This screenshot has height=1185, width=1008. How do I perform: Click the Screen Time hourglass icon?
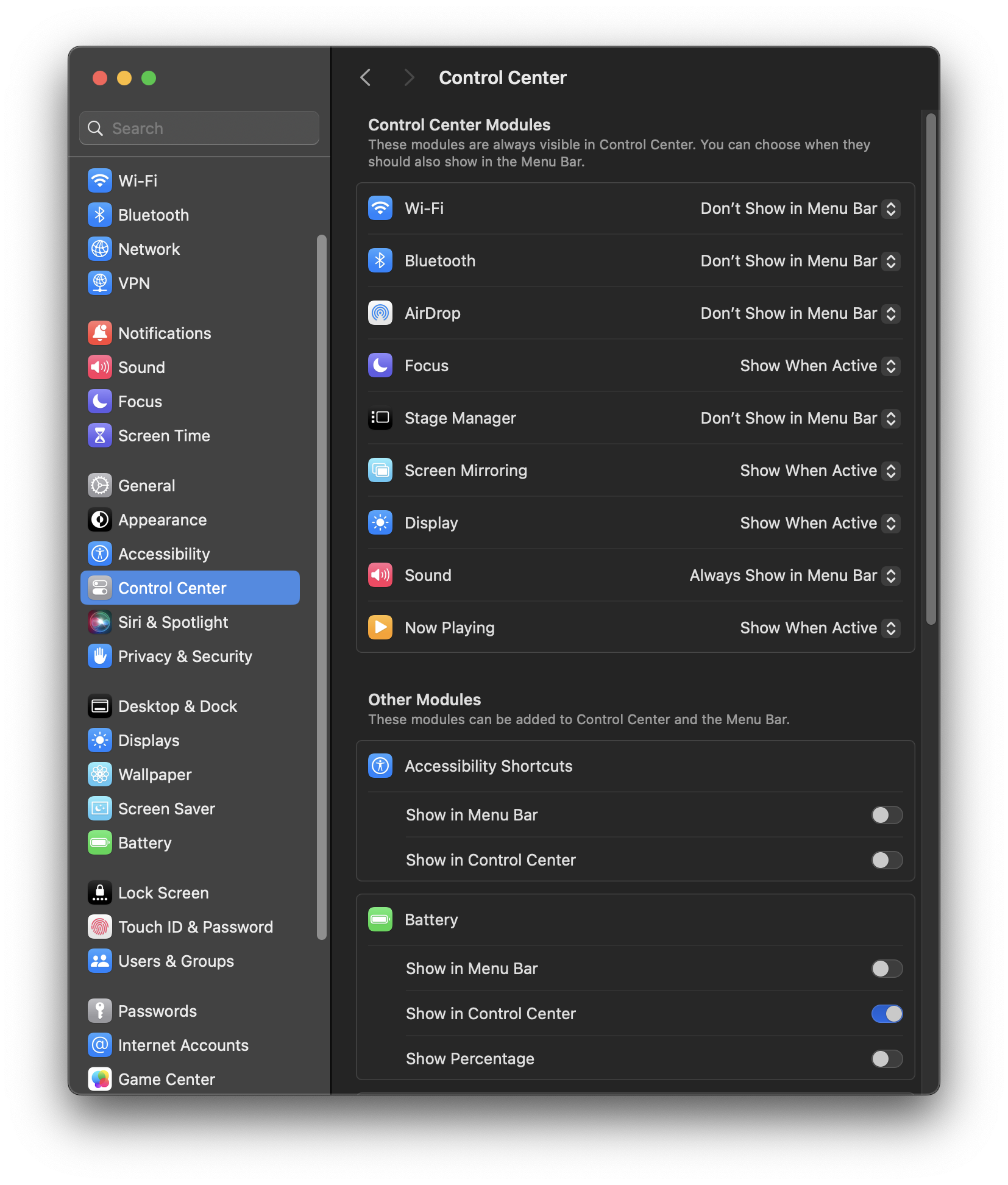coord(100,435)
